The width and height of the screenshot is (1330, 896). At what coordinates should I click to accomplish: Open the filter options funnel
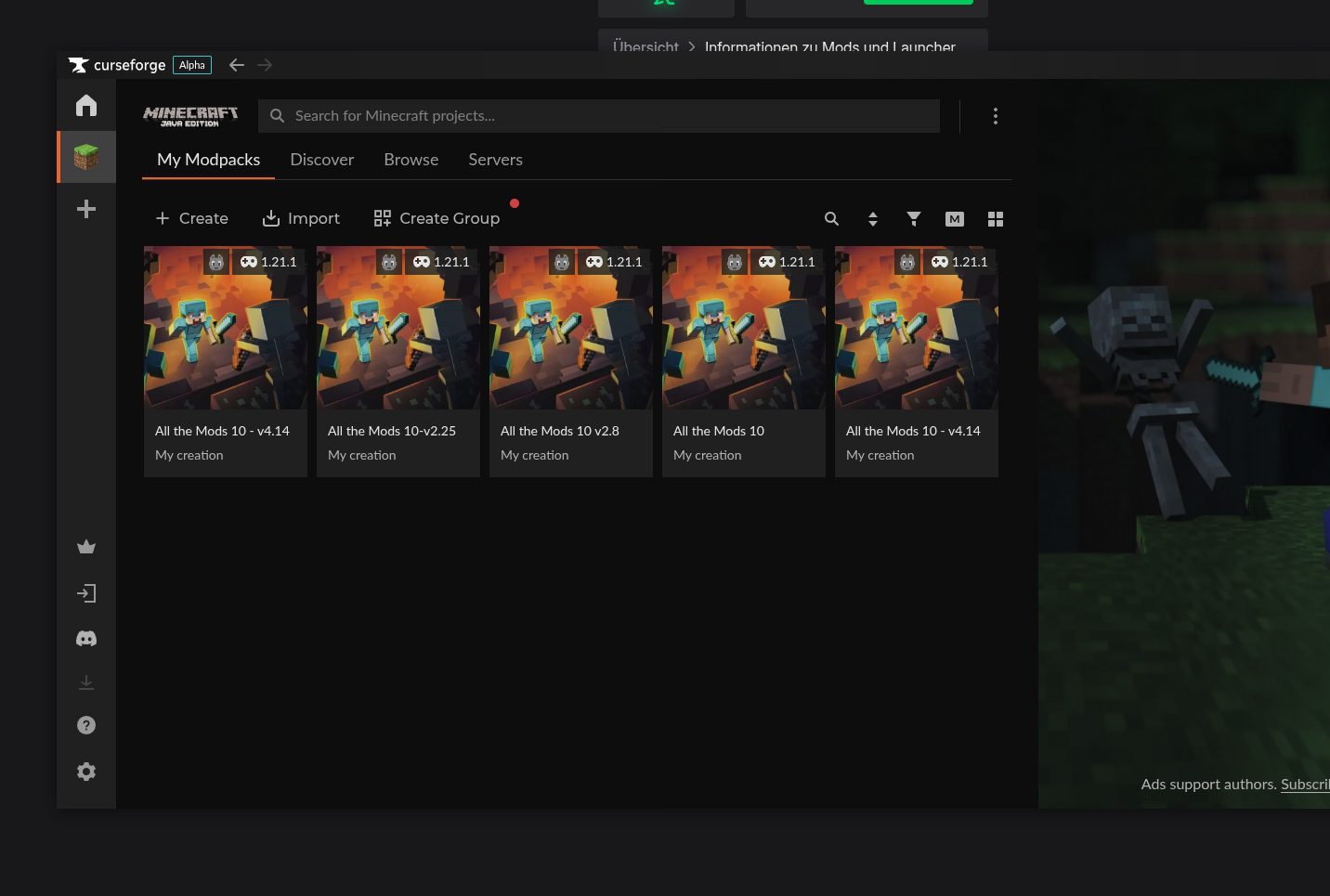(913, 218)
